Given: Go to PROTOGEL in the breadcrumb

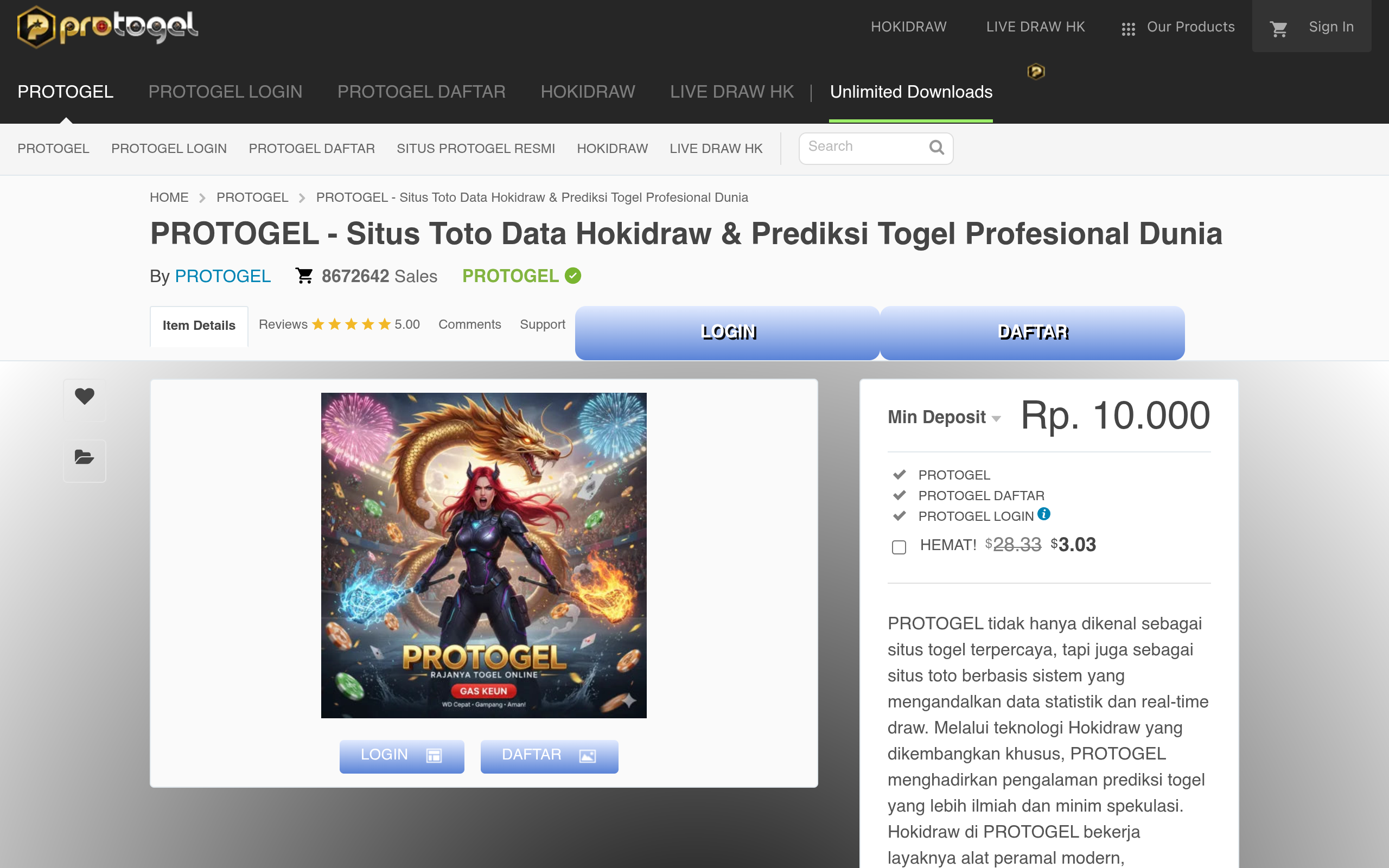Looking at the screenshot, I should pyautogui.click(x=252, y=197).
